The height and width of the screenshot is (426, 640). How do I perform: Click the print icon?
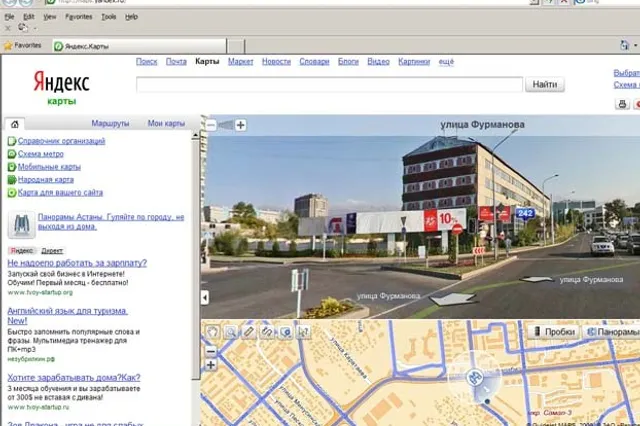coord(622,104)
